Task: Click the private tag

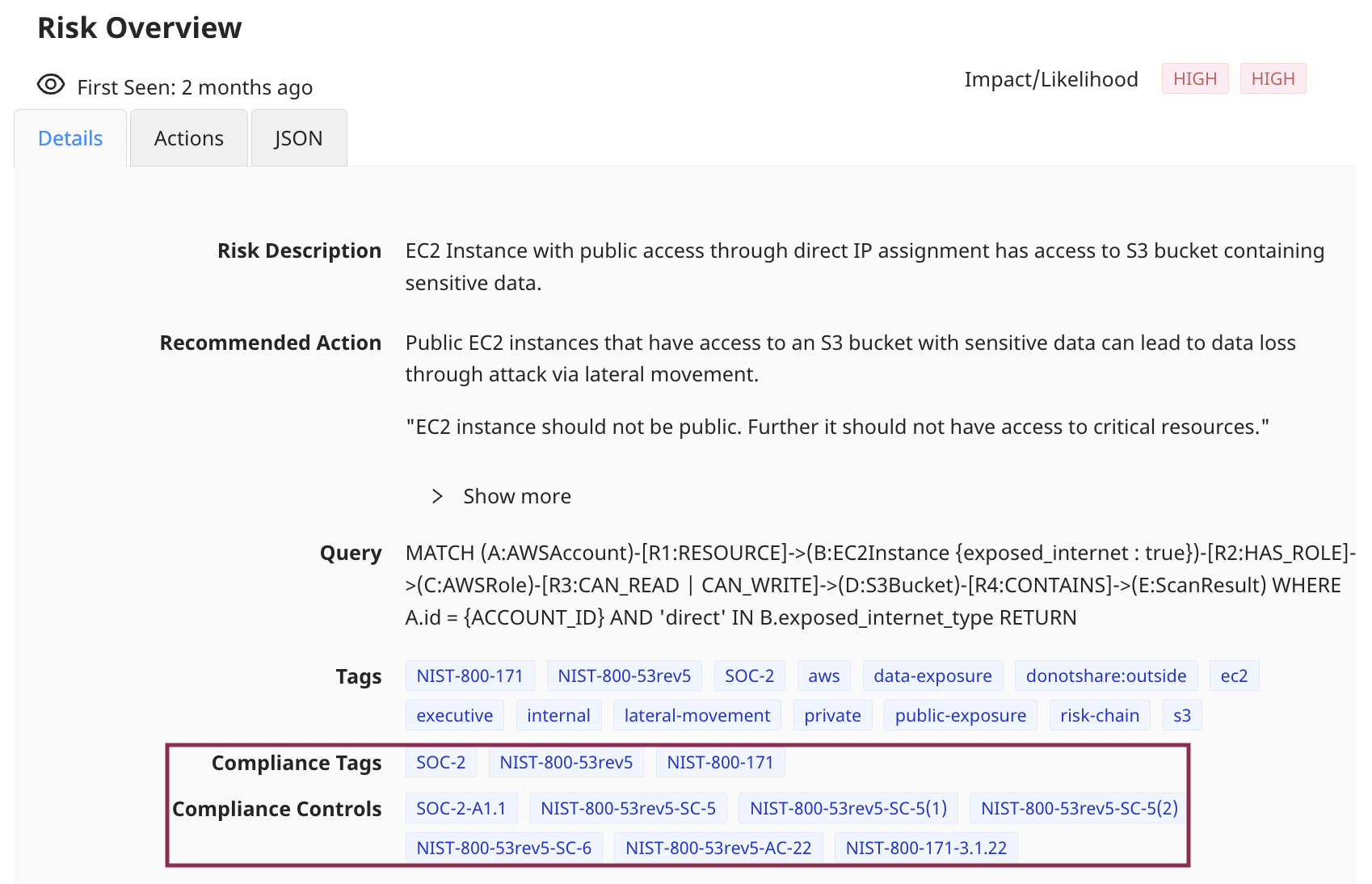Action: click(833, 715)
